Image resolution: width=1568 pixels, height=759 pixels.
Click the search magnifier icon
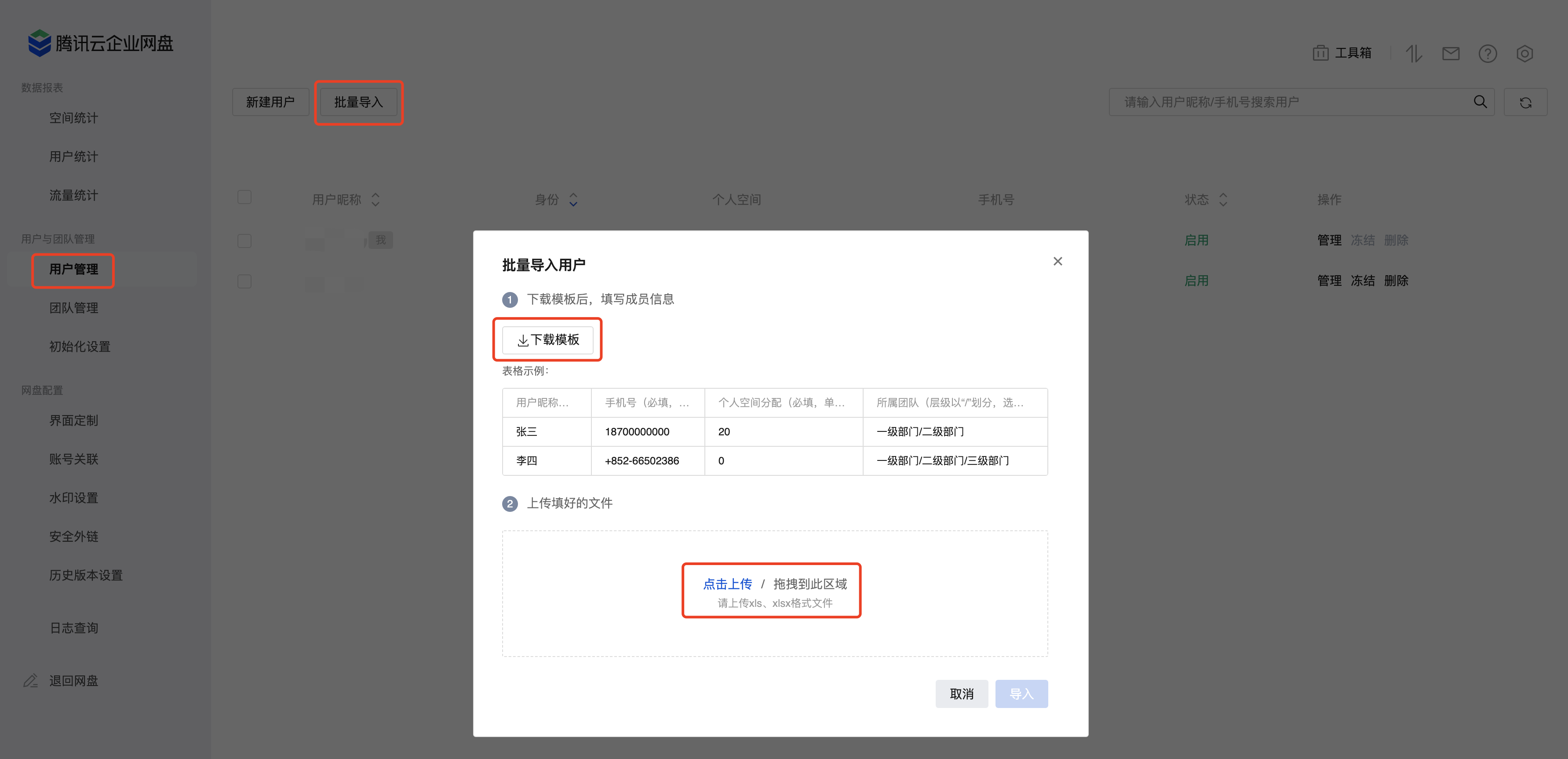point(1480,102)
